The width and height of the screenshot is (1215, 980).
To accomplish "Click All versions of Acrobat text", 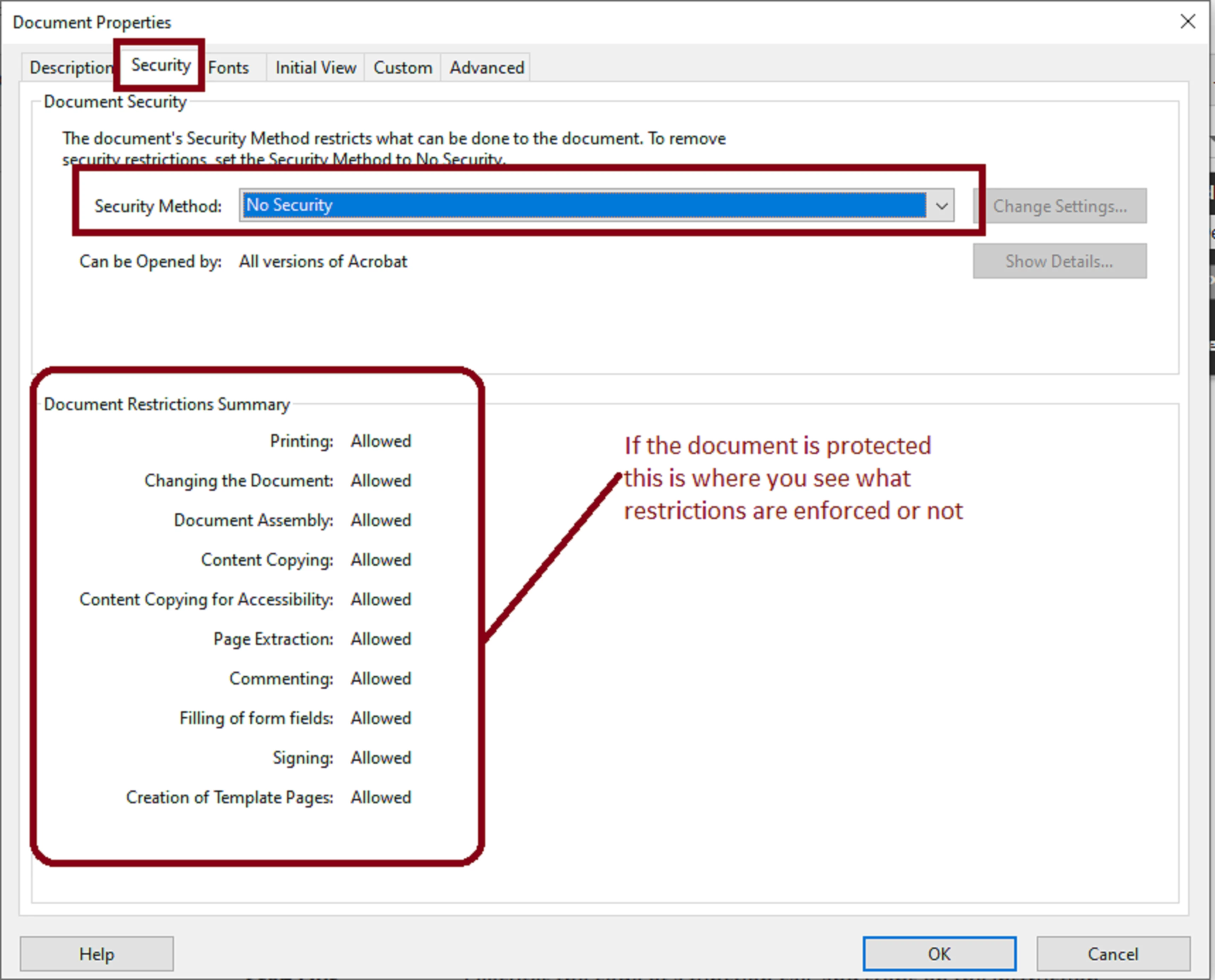I will click(x=322, y=261).
